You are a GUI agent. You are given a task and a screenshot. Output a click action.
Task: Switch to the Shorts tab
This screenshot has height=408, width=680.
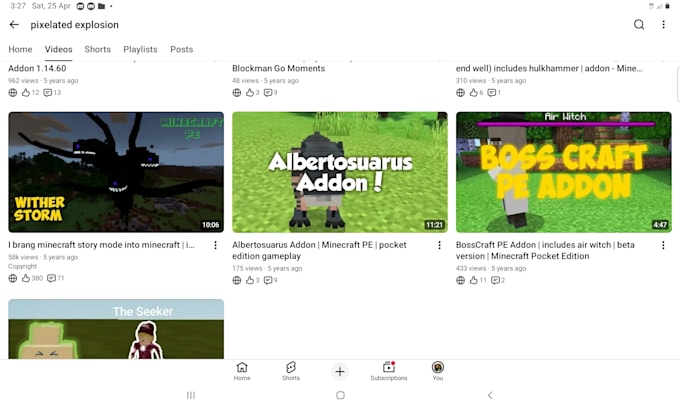coord(98,49)
